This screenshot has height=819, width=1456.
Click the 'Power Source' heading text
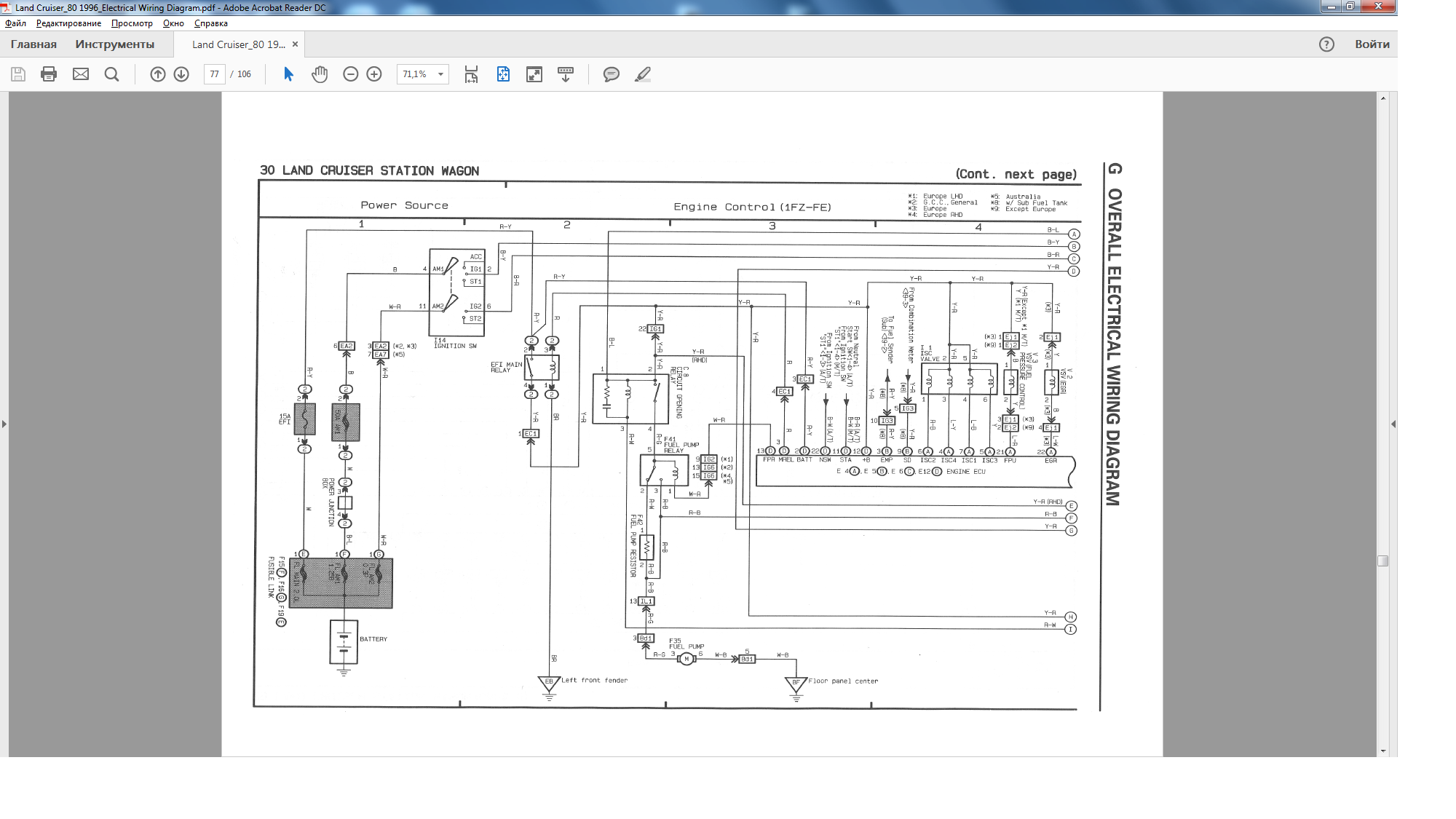pyautogui.click(x=404, y=205)
